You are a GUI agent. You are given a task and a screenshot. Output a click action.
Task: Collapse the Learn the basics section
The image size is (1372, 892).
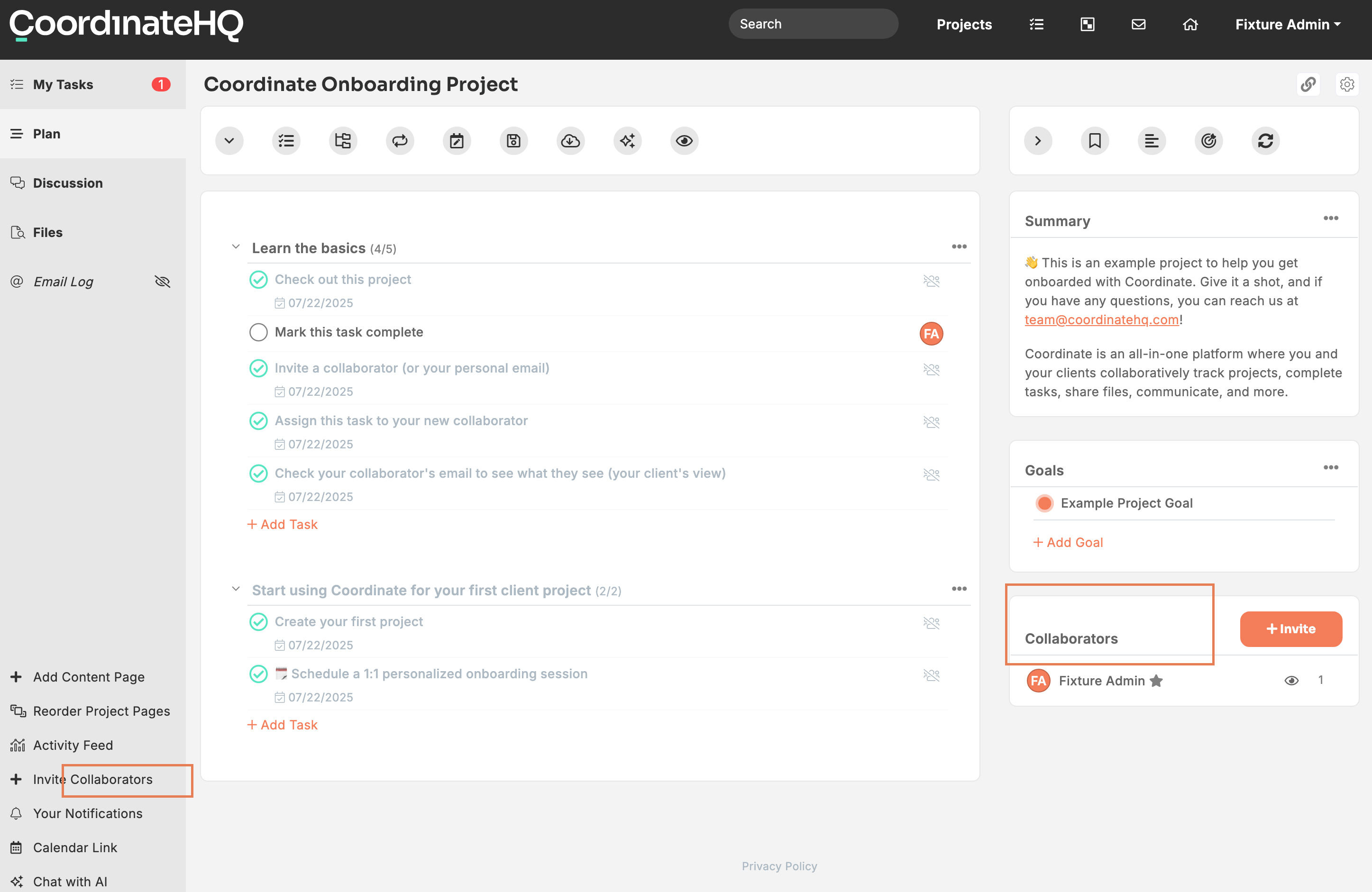tap(236, 246)
